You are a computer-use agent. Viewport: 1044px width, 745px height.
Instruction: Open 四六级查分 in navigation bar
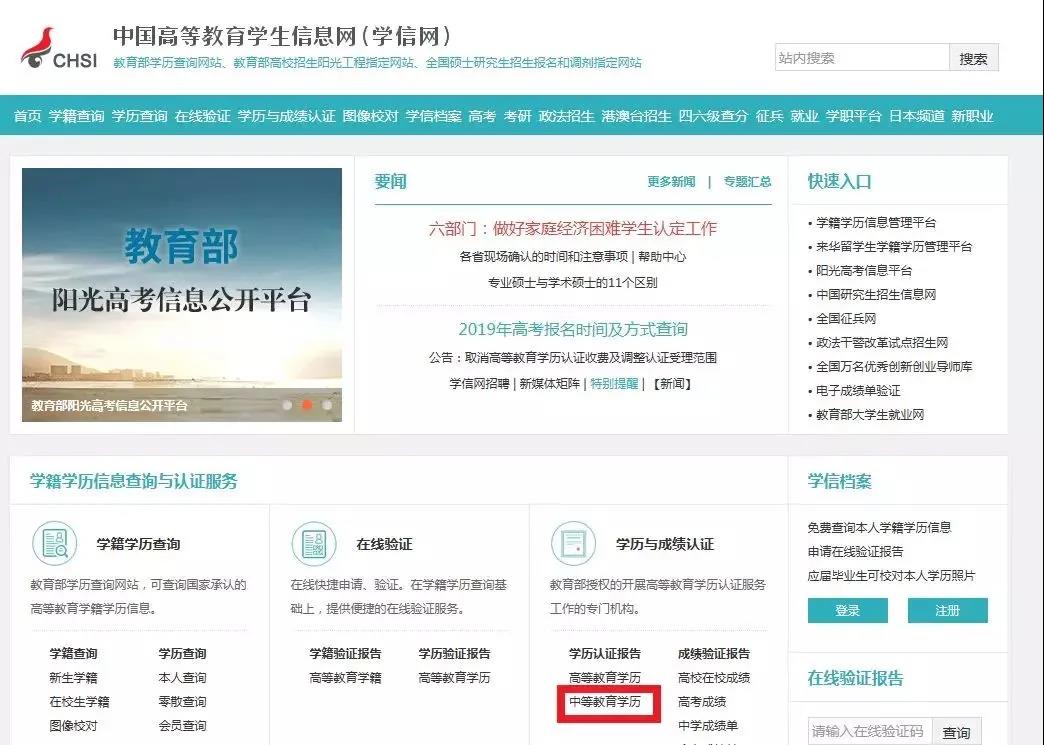(x=713, y=116)
